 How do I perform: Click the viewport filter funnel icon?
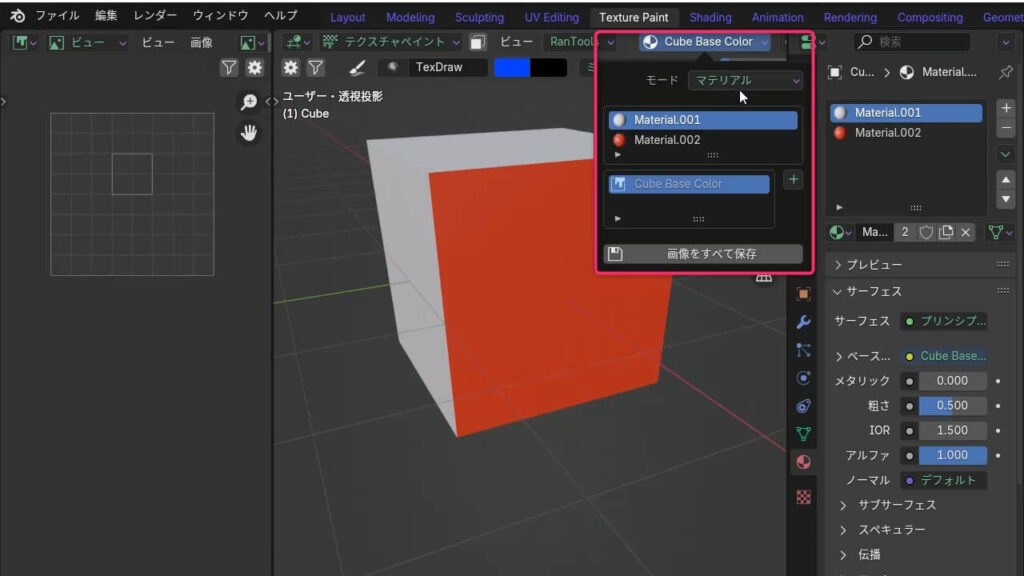coord(315,67)
